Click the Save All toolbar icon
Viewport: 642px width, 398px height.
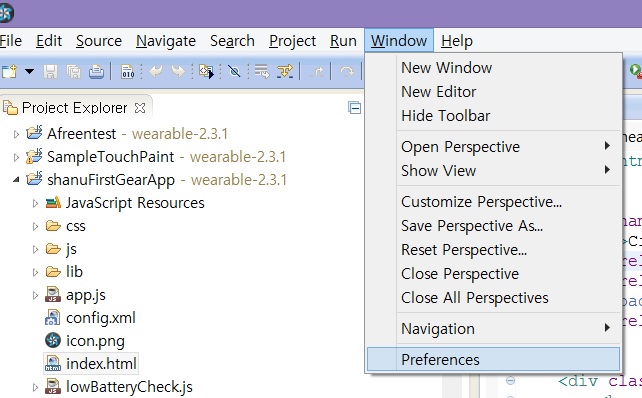click(74, 72)
